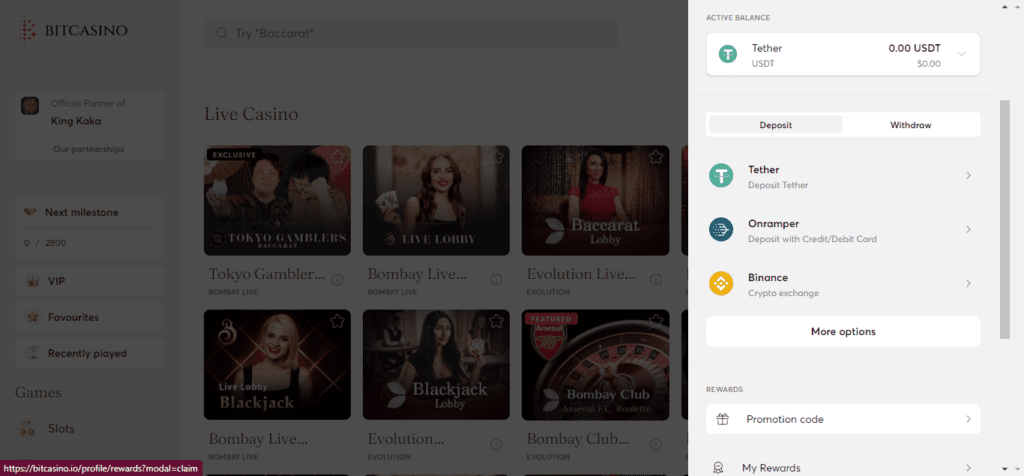Open info for Evolution Live Baccarat game
The width and height of the screenshot is (1024, 476).
click(x=655, y=279)
